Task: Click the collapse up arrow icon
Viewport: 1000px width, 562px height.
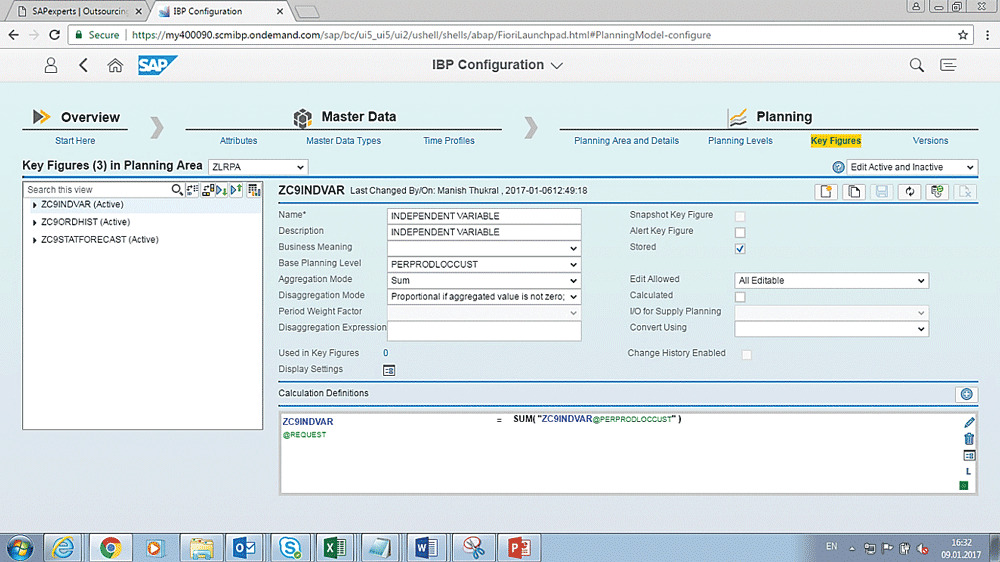Action: click(237, 189)
